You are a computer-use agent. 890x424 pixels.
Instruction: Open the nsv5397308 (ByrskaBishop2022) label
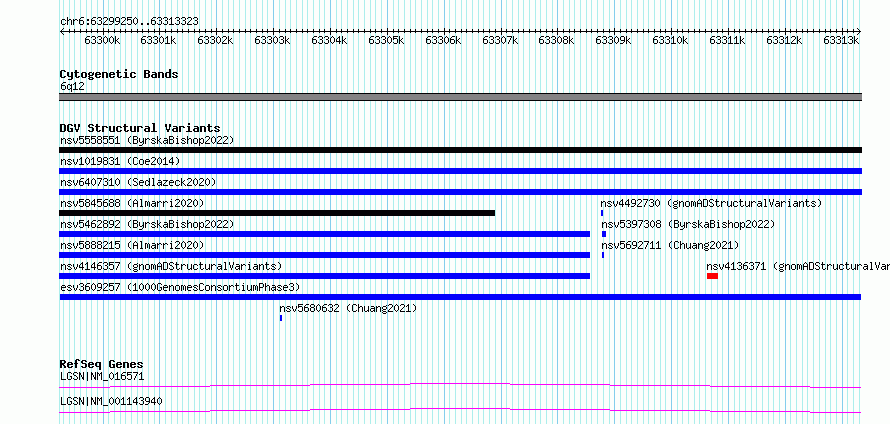click(x=687, y=224)
